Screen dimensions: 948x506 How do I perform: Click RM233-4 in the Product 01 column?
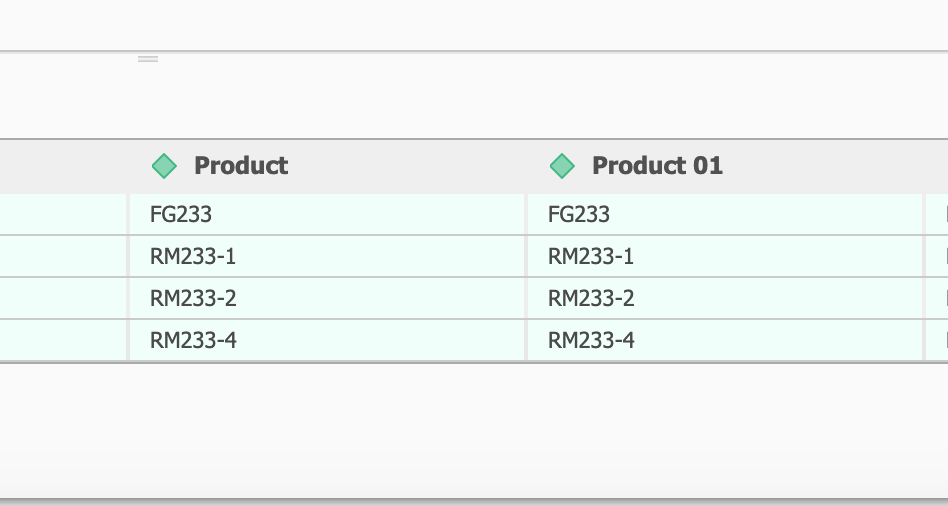(x=591, y=341)
